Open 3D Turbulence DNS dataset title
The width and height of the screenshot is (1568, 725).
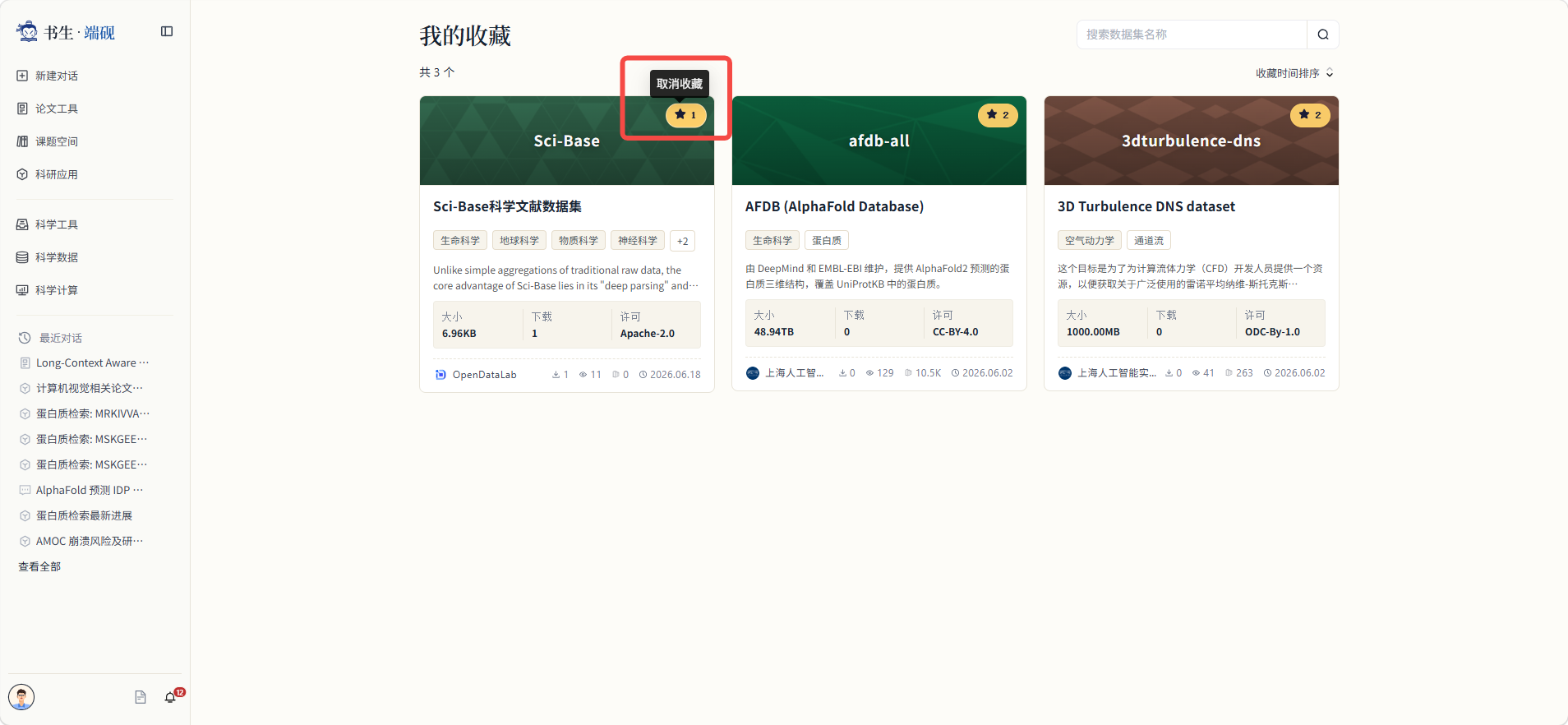1146,206
